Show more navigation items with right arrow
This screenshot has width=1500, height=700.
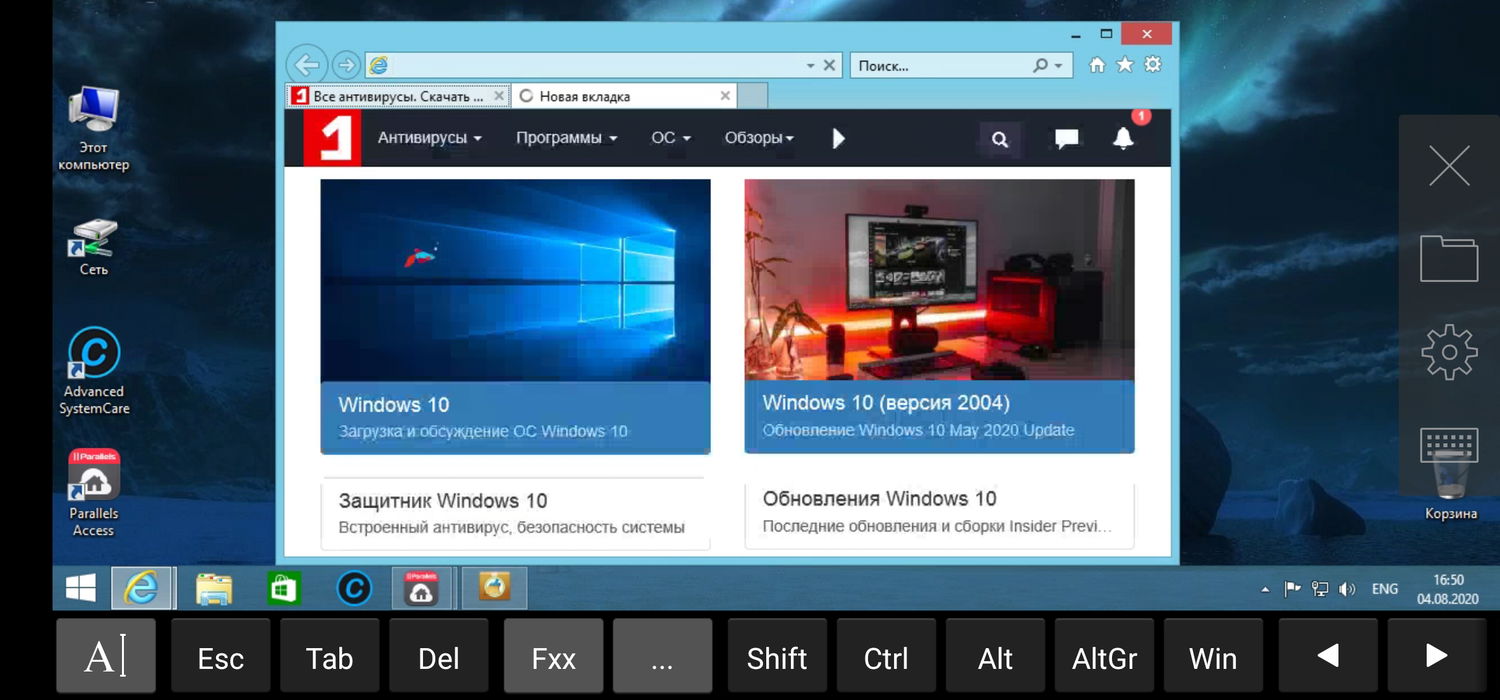tap(838, 138)
